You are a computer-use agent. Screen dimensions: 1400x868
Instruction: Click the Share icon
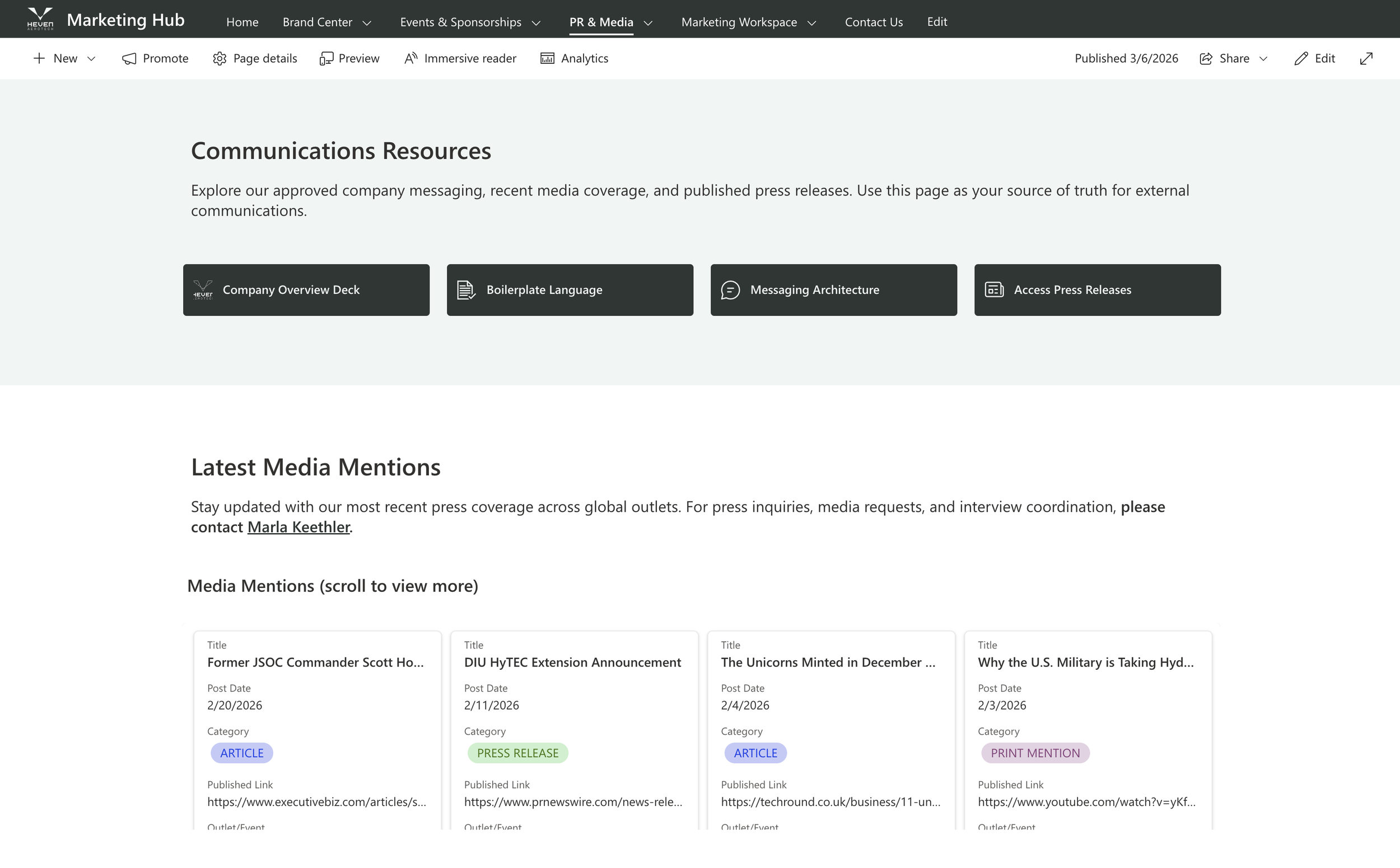point(1206,58)
